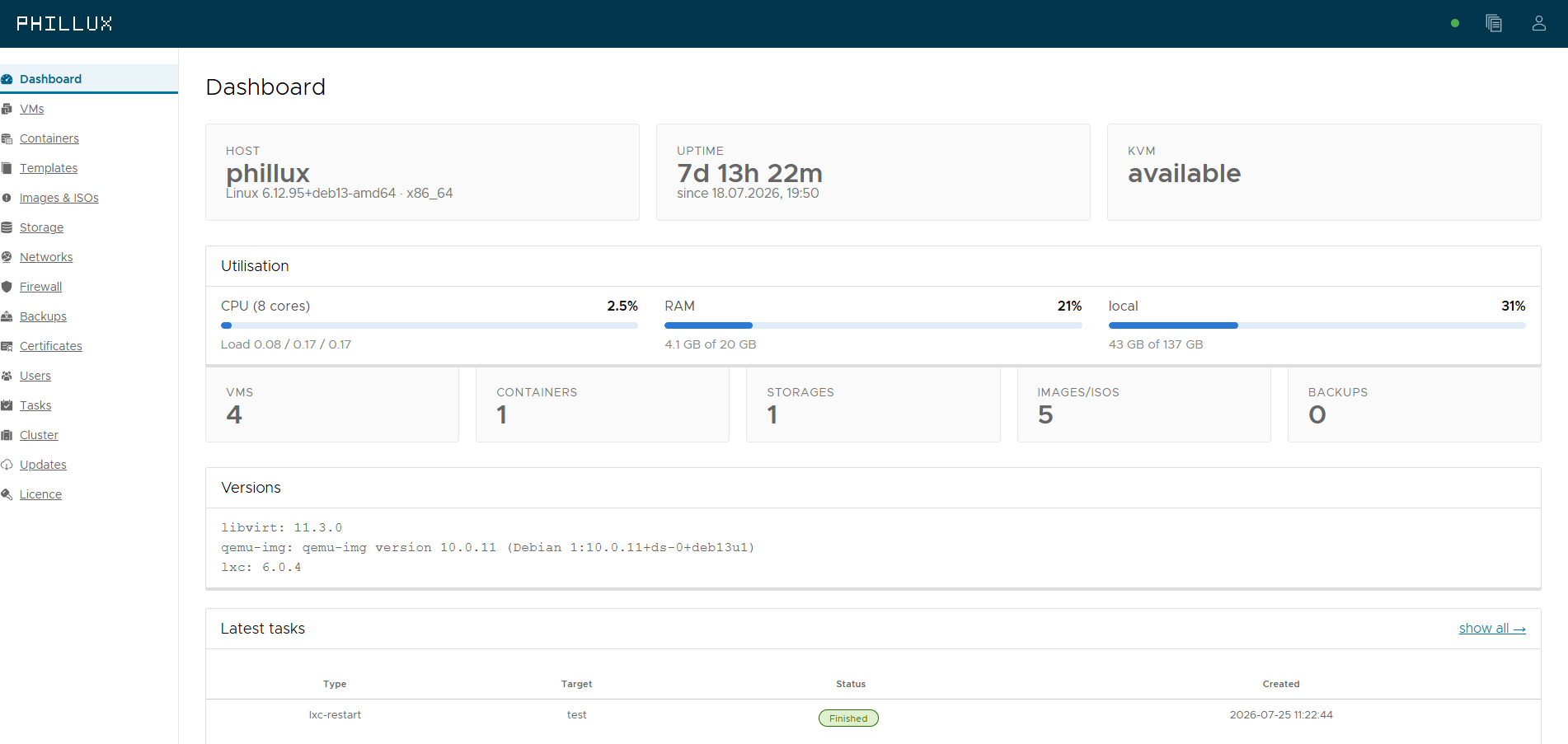Viewport: 1568px width, 744px height.
Task: Click the VMs icon in sidebar
Action: click(x=7, y=109)
